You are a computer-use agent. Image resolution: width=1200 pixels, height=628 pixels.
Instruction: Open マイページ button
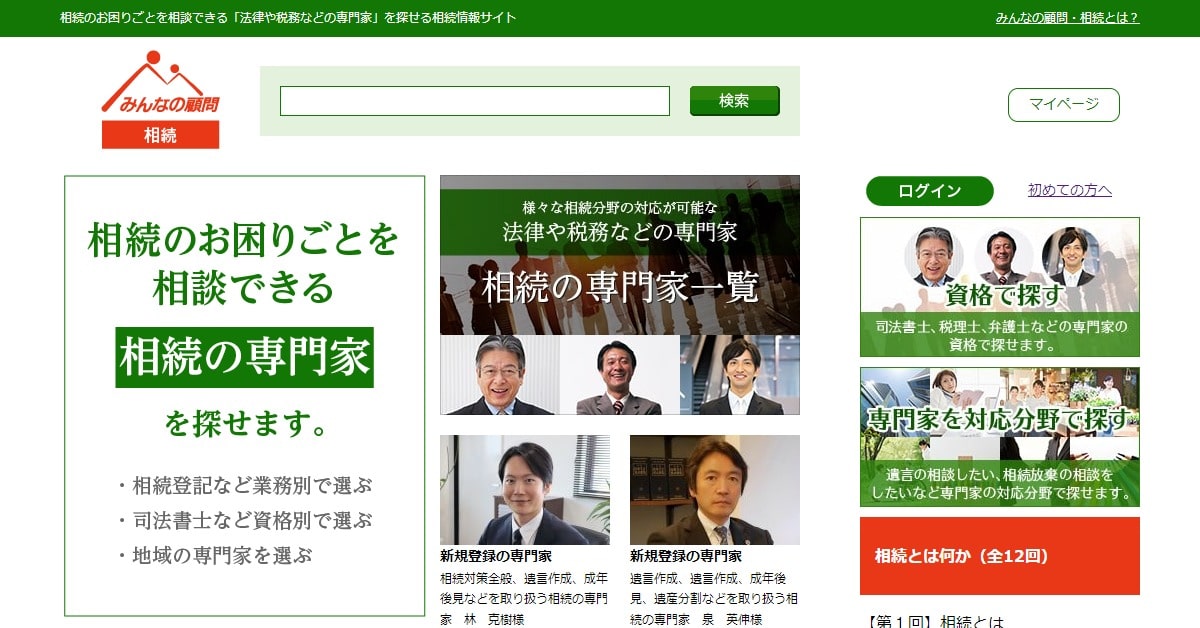tap(1063, 104)
